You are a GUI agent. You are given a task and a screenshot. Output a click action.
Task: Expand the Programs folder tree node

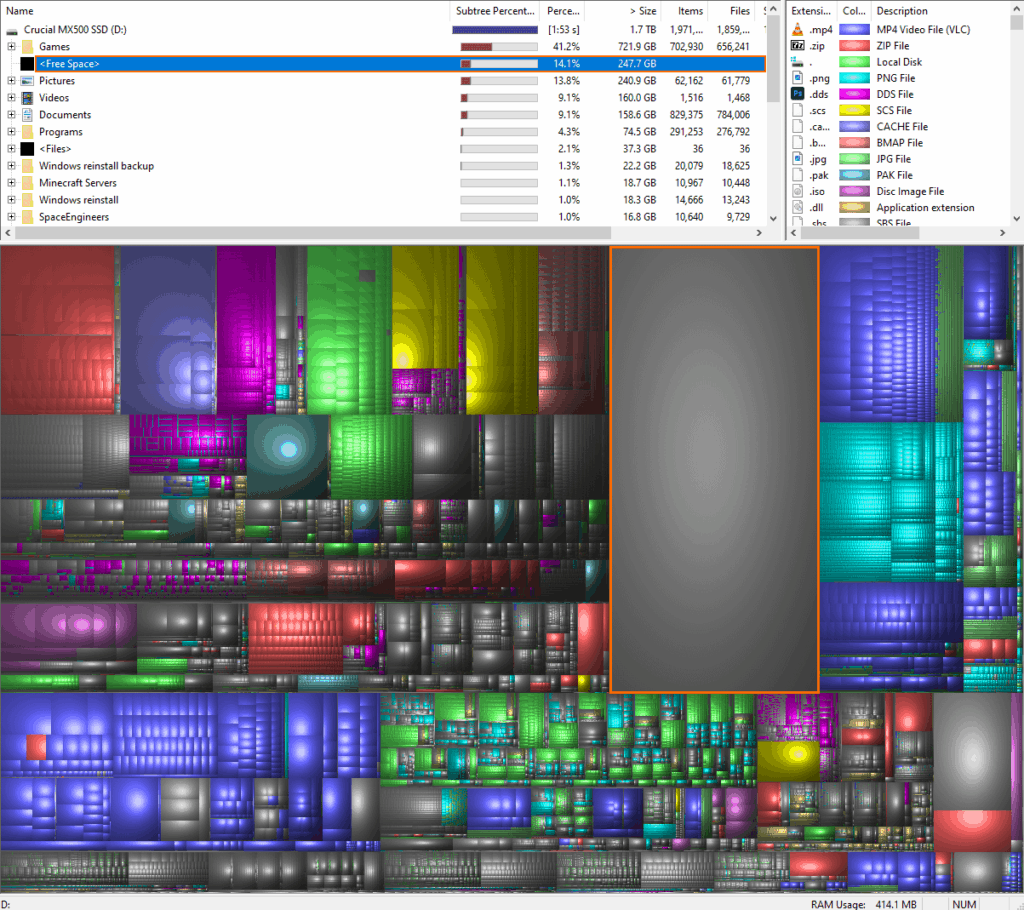[x=11, y=131]
